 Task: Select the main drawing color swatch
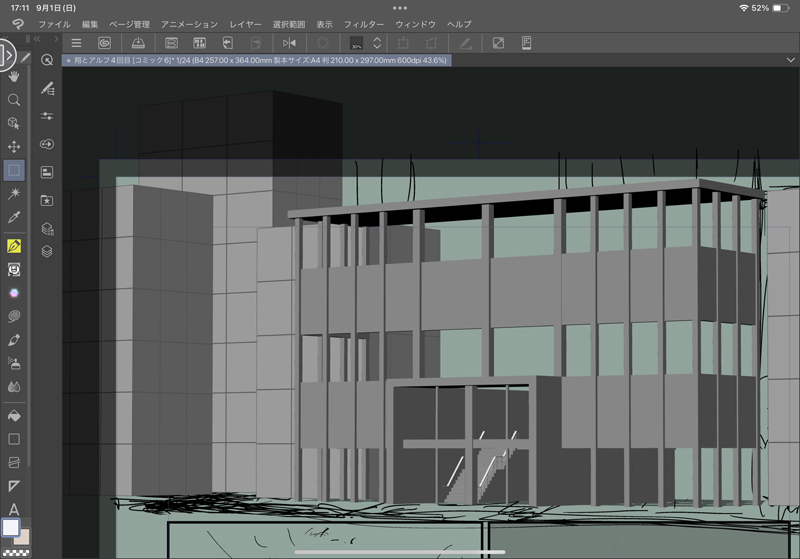[x=10, y=527]
